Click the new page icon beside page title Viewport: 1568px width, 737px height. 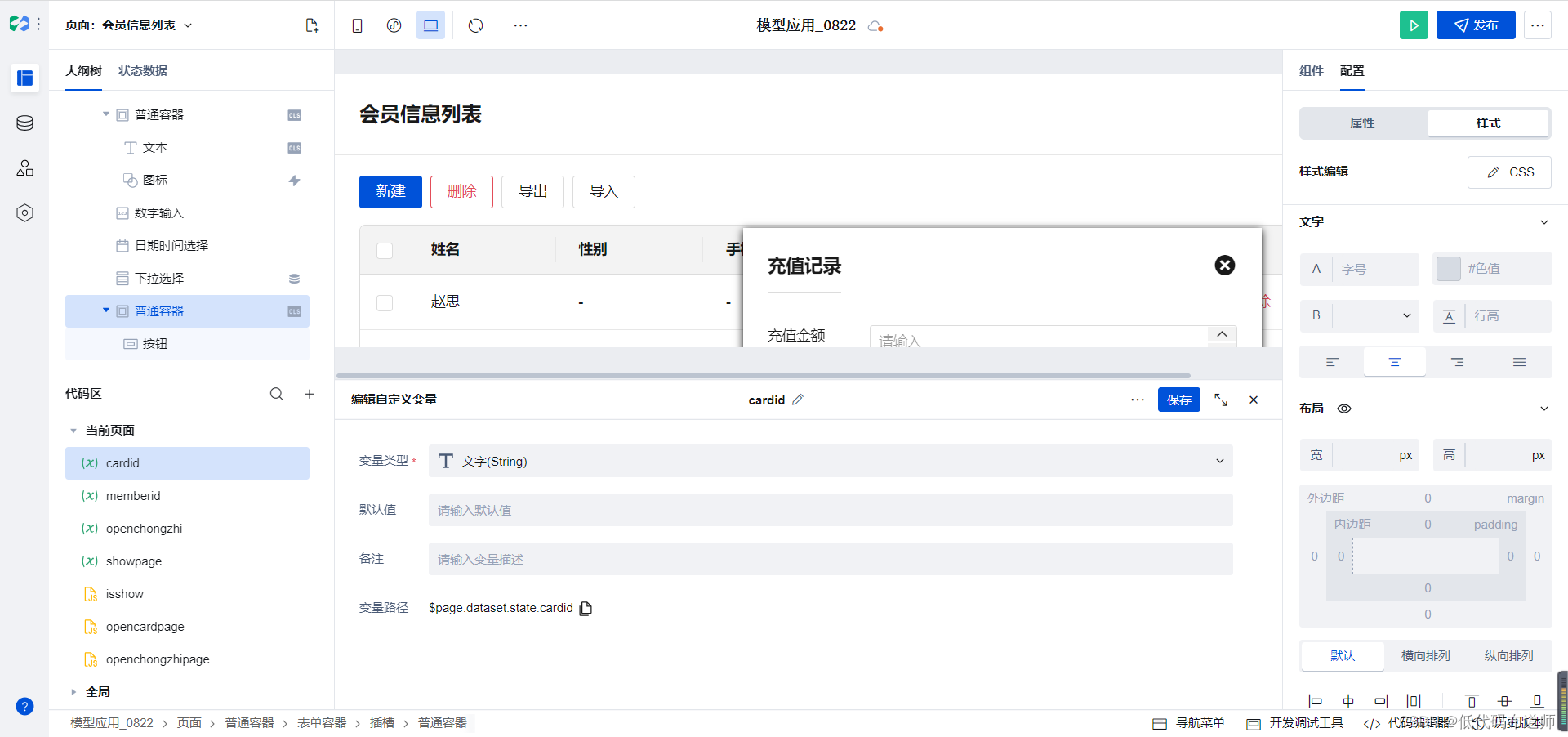(x=312, y=25)
